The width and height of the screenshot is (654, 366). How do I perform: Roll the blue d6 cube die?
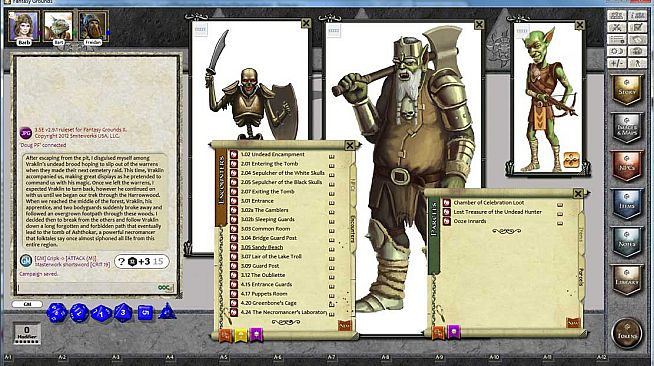(x=145, y=313)
